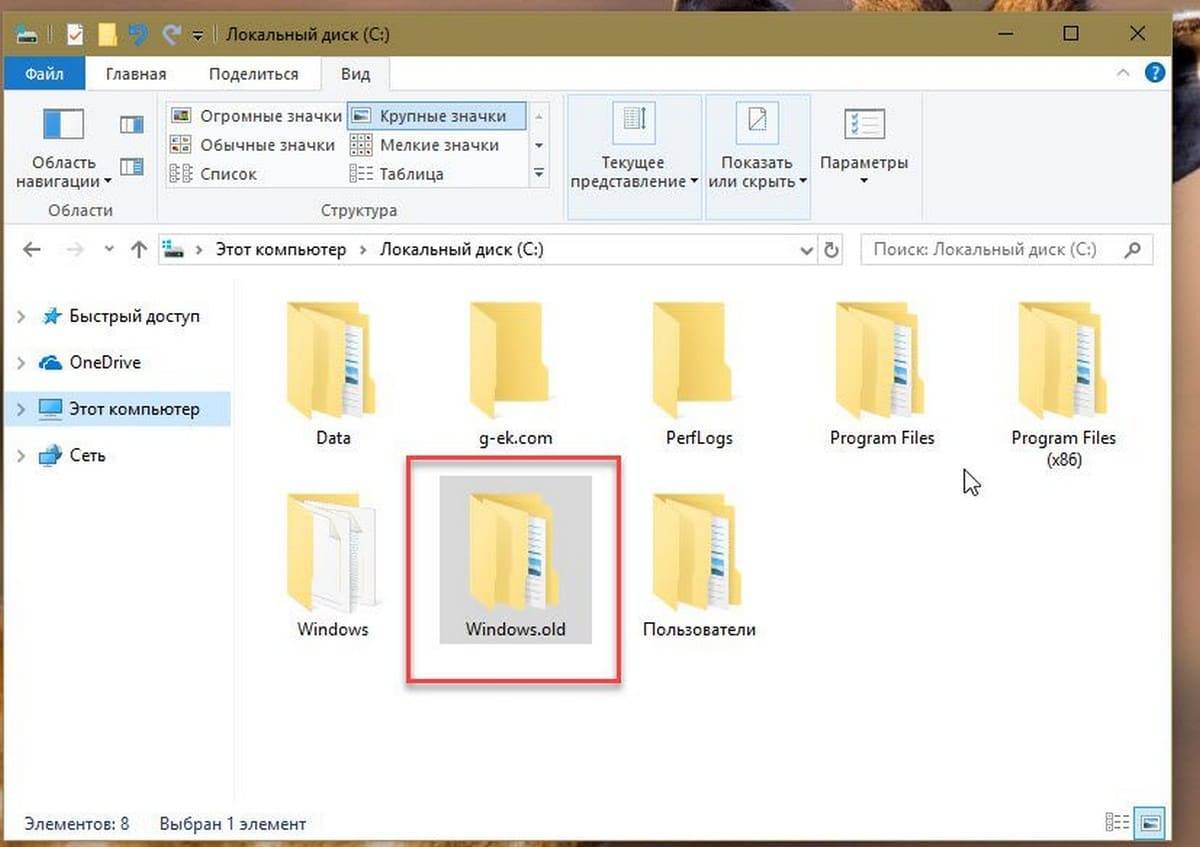Select Этот компьютер in navigation pane
This screenshot has width=1200, height=847.
point(133,409)
